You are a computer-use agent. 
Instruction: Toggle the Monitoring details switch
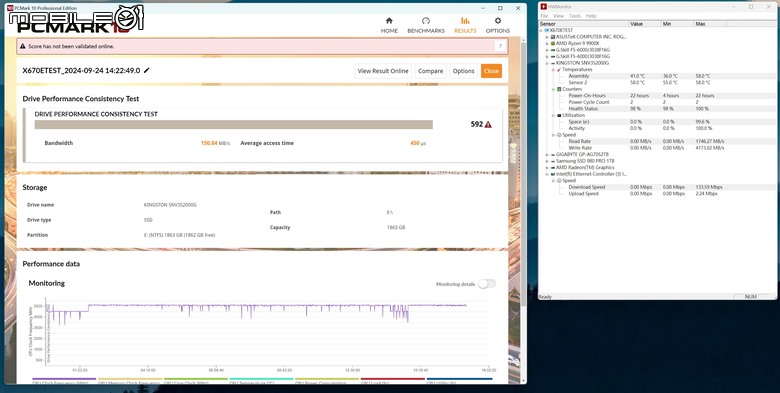[487, 284]
